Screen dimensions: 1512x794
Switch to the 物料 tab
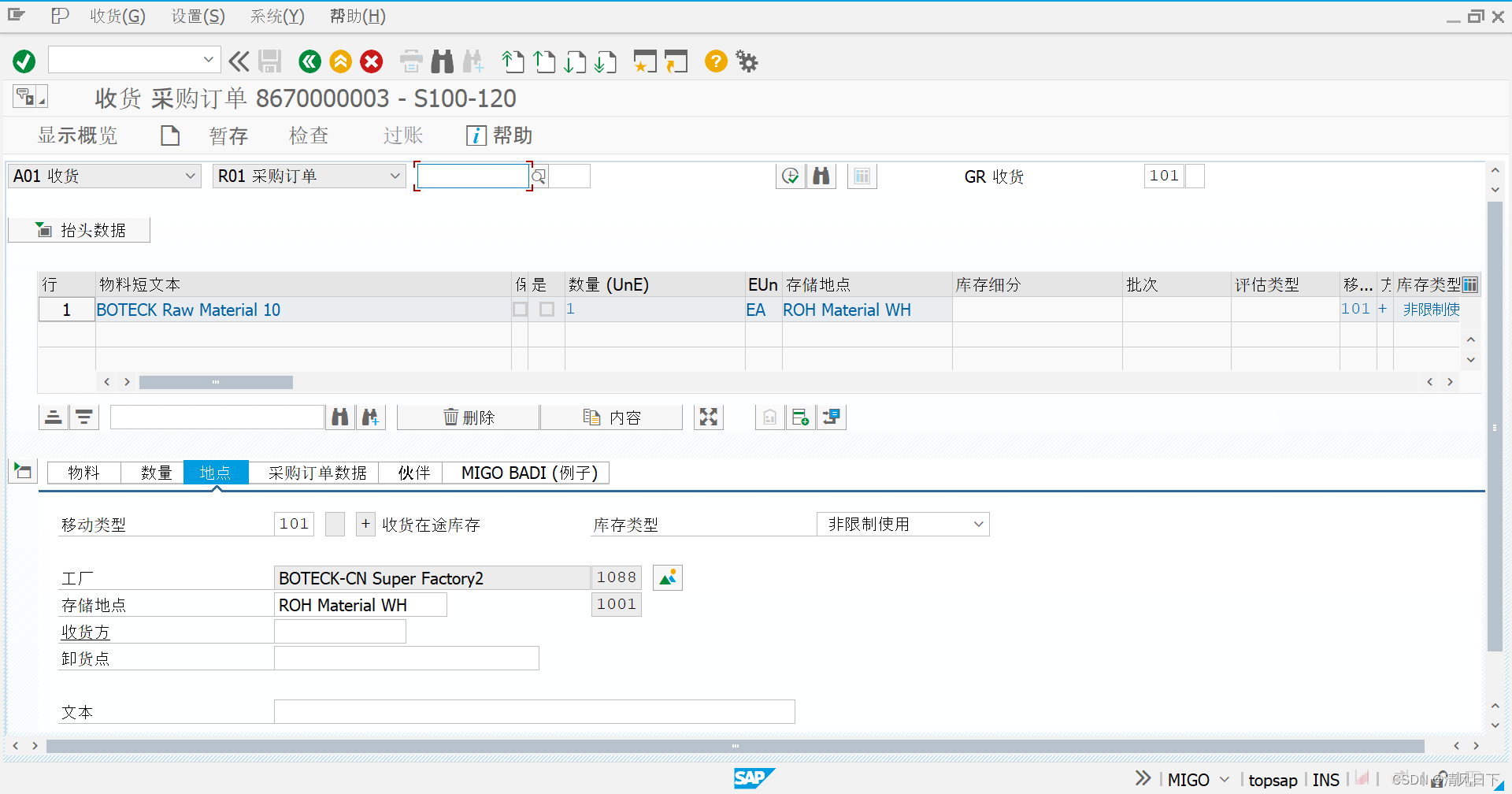pos(83,473)
